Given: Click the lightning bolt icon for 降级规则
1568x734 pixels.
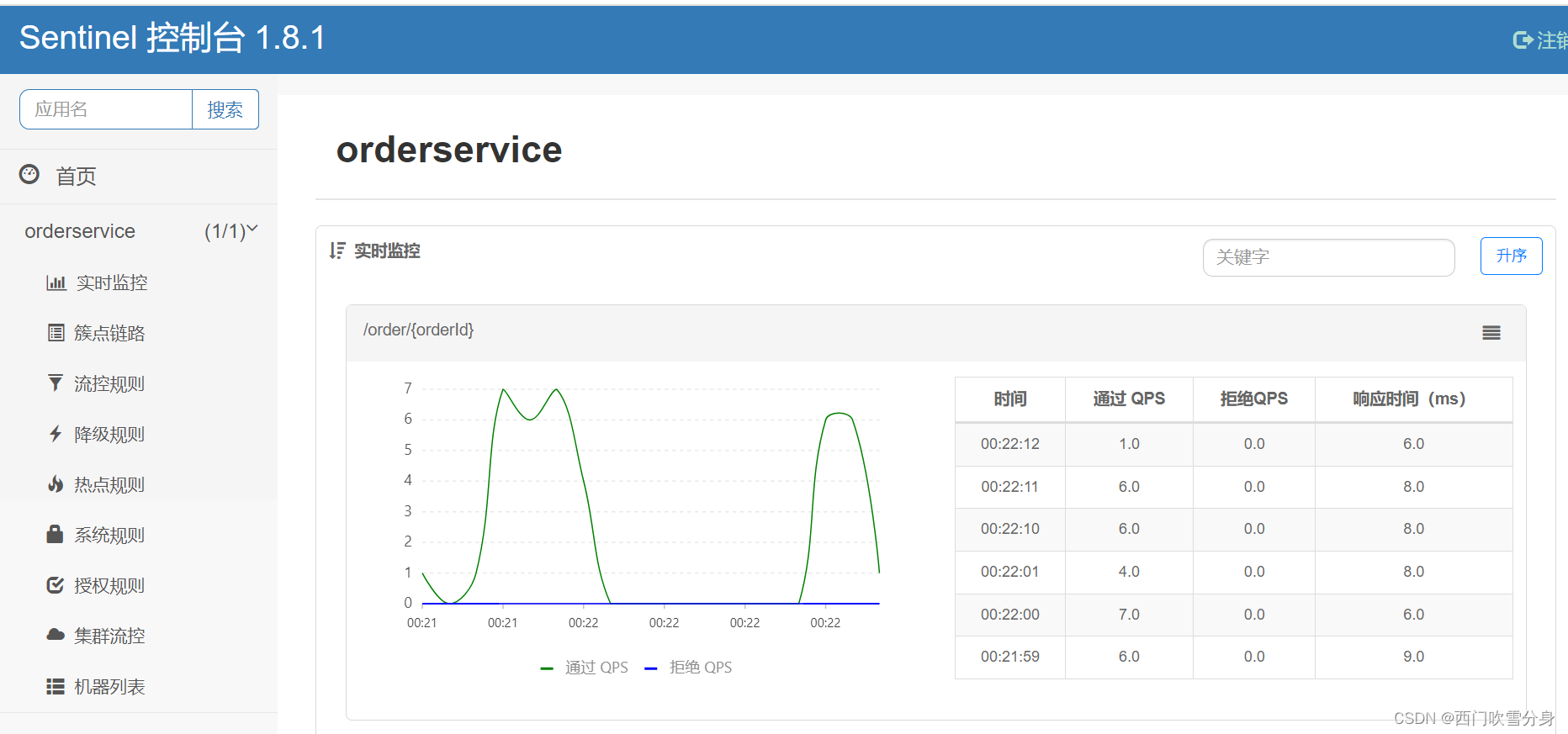Looking at the screenshot, I should [56, 434].
